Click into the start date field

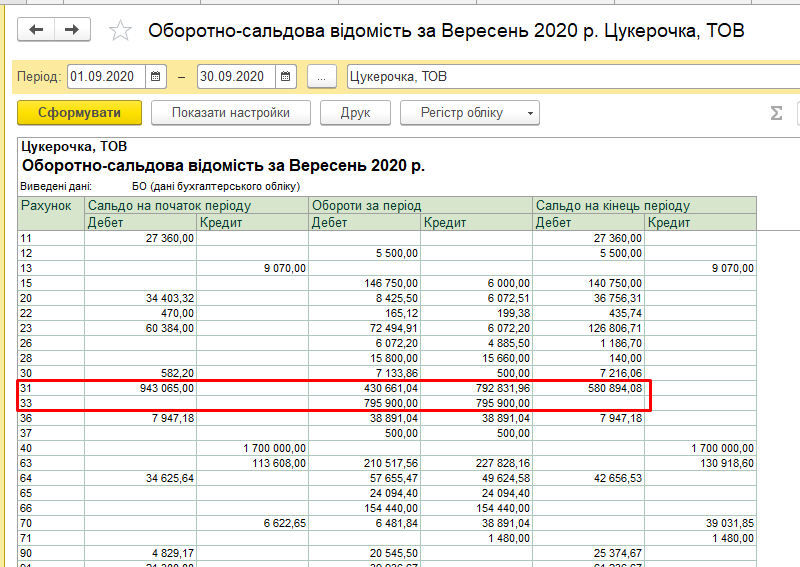click(x=106, y=76)
